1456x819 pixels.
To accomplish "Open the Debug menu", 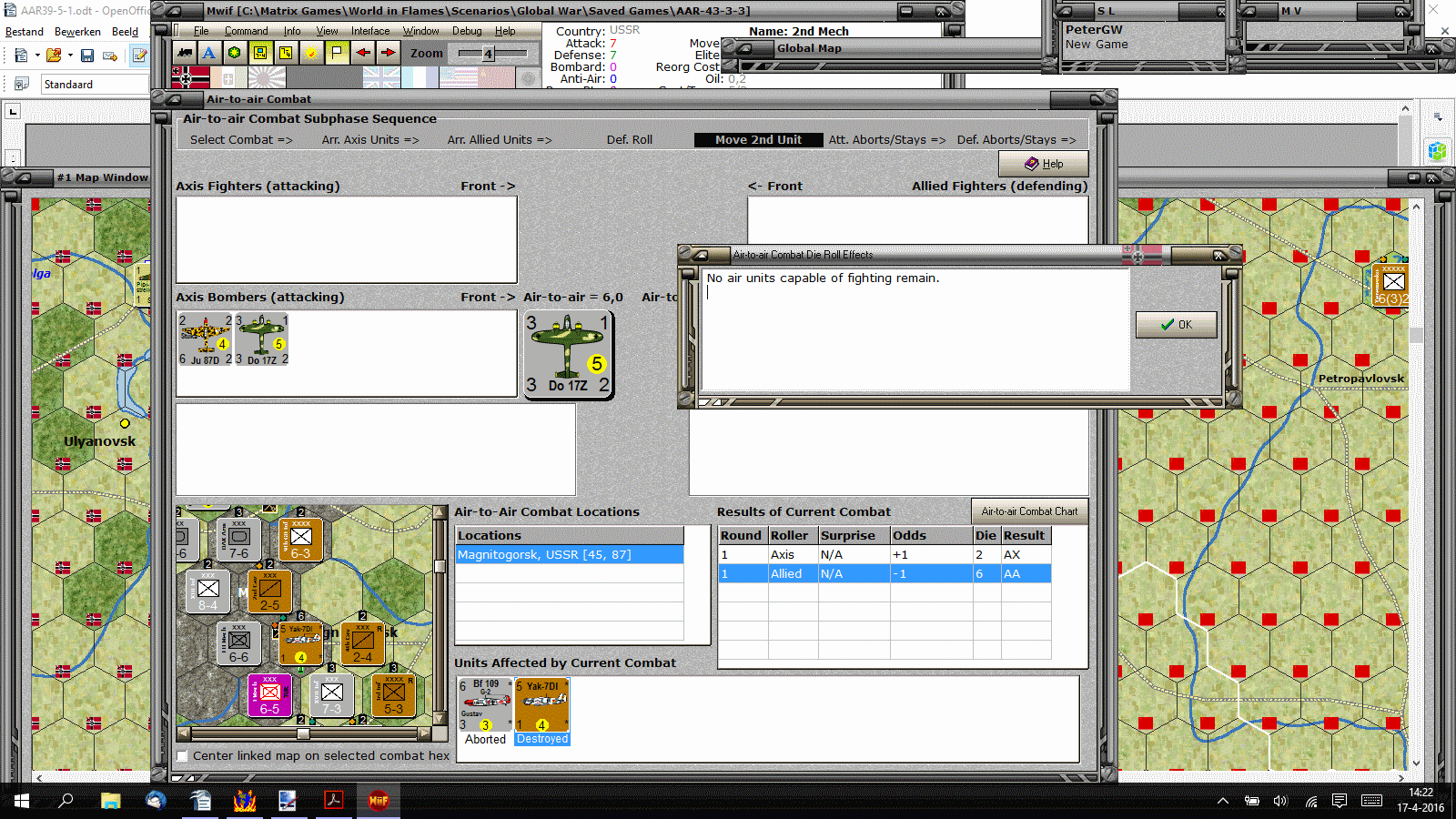I will tap(467, 31).
